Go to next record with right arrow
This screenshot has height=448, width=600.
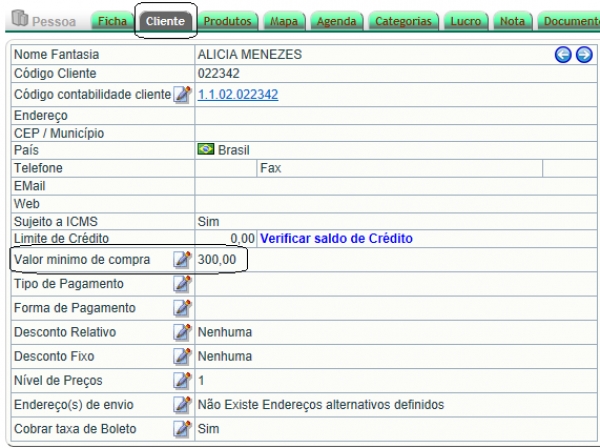point(584,54)
